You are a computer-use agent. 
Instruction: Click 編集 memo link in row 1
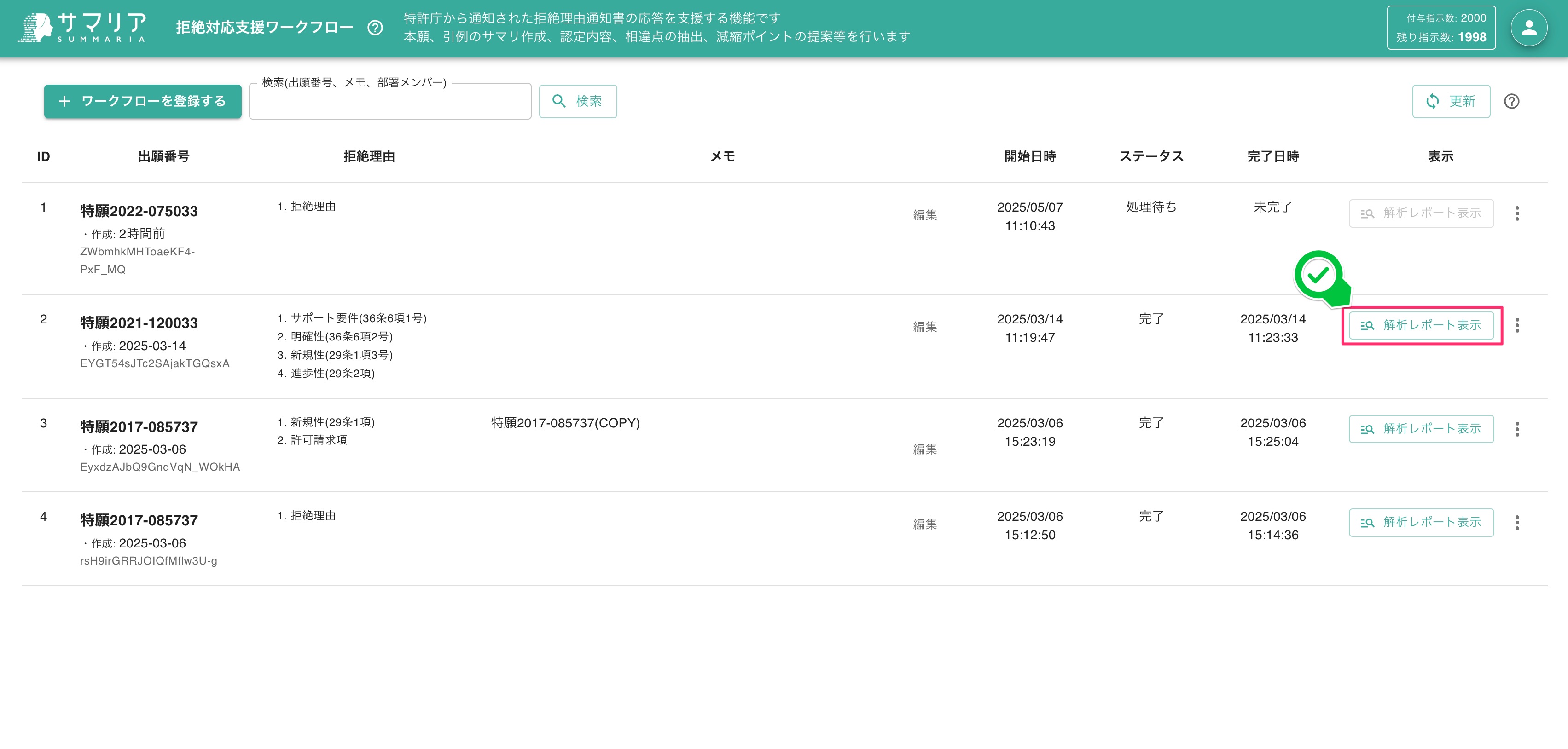point(924,215)
